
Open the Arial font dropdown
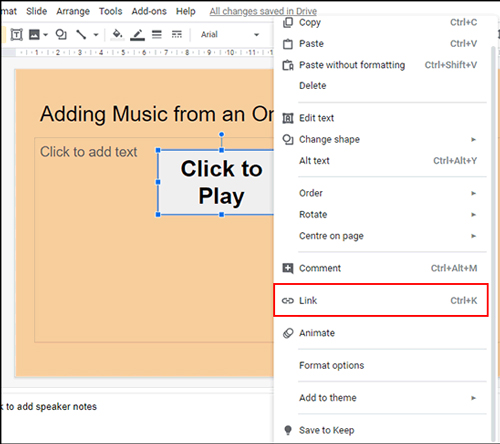tap(229, 34)
